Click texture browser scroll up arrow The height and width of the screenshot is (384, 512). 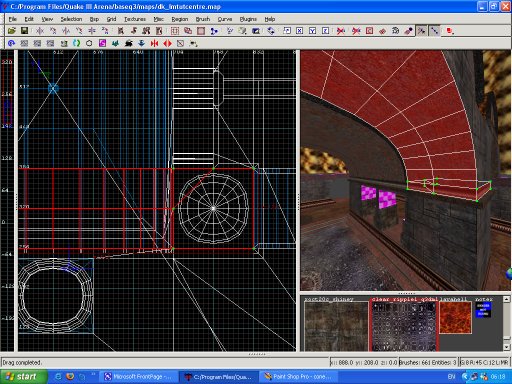coord(506,299)
